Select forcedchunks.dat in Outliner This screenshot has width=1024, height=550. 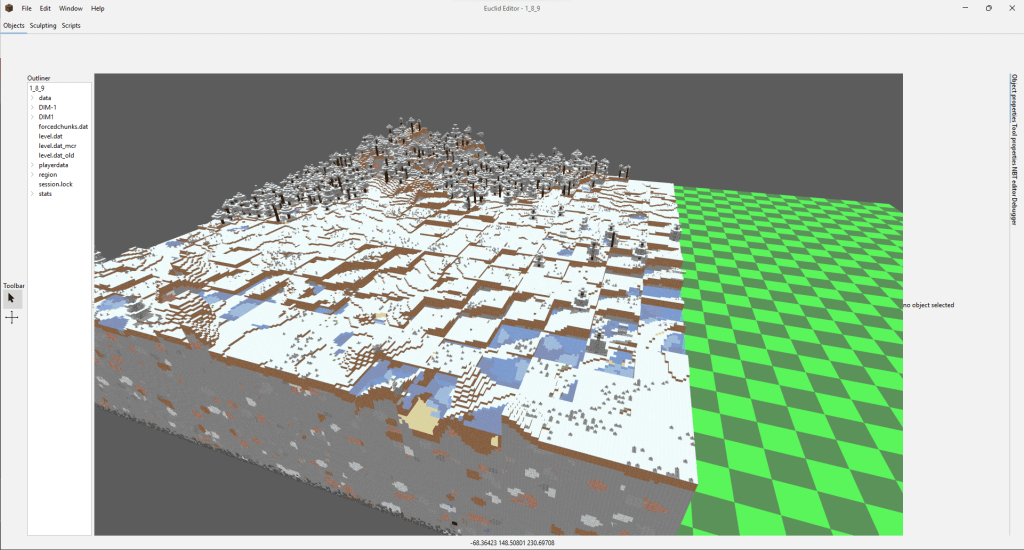click(x=63, y=127)
